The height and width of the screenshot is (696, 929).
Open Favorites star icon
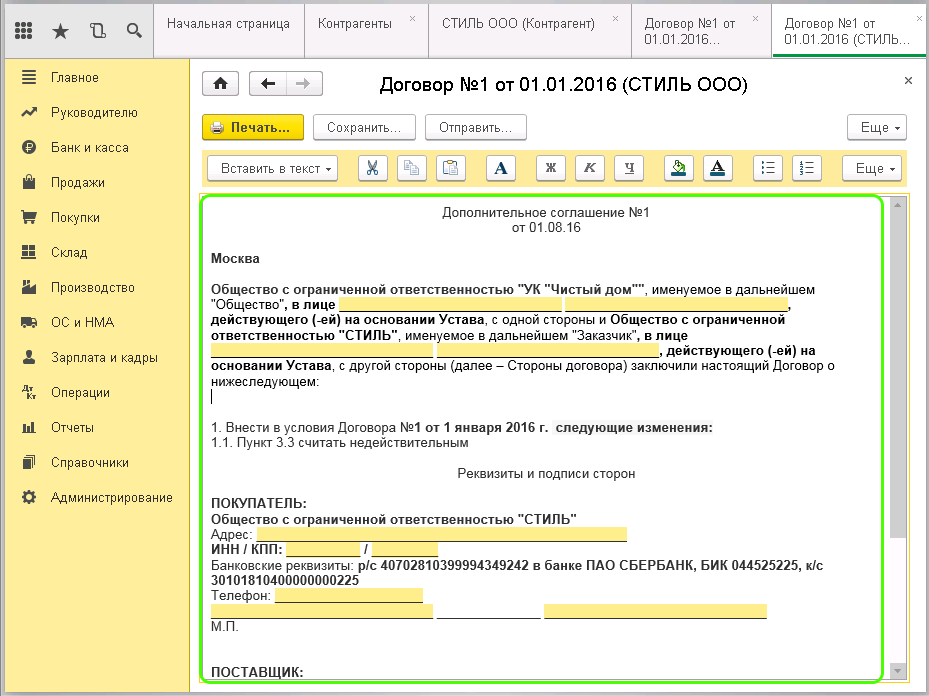[60, 31]
